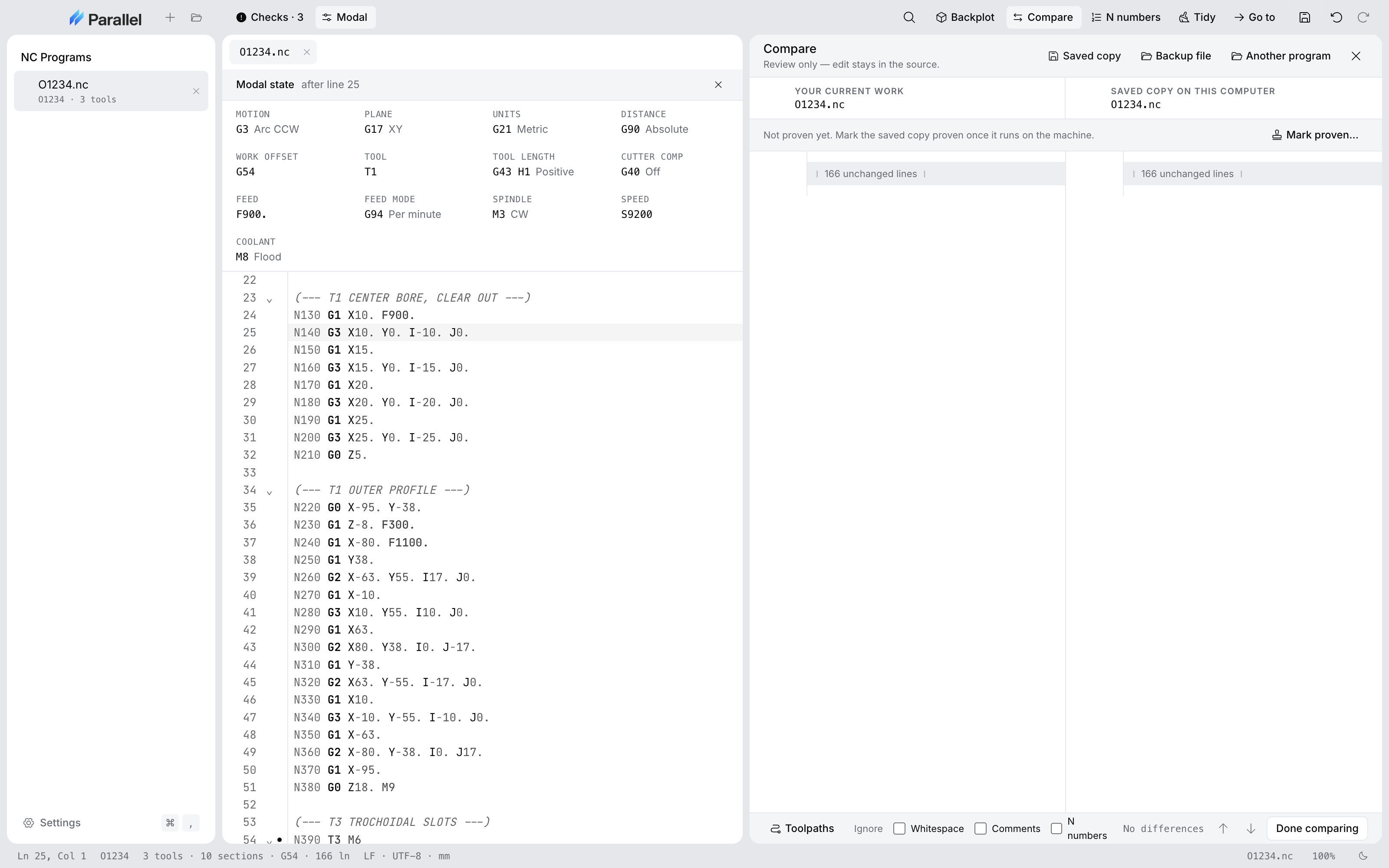The height and width of the screenshot is (868, 1389).
Task: Close the Modal state panel
Action: tap(718, 84)
